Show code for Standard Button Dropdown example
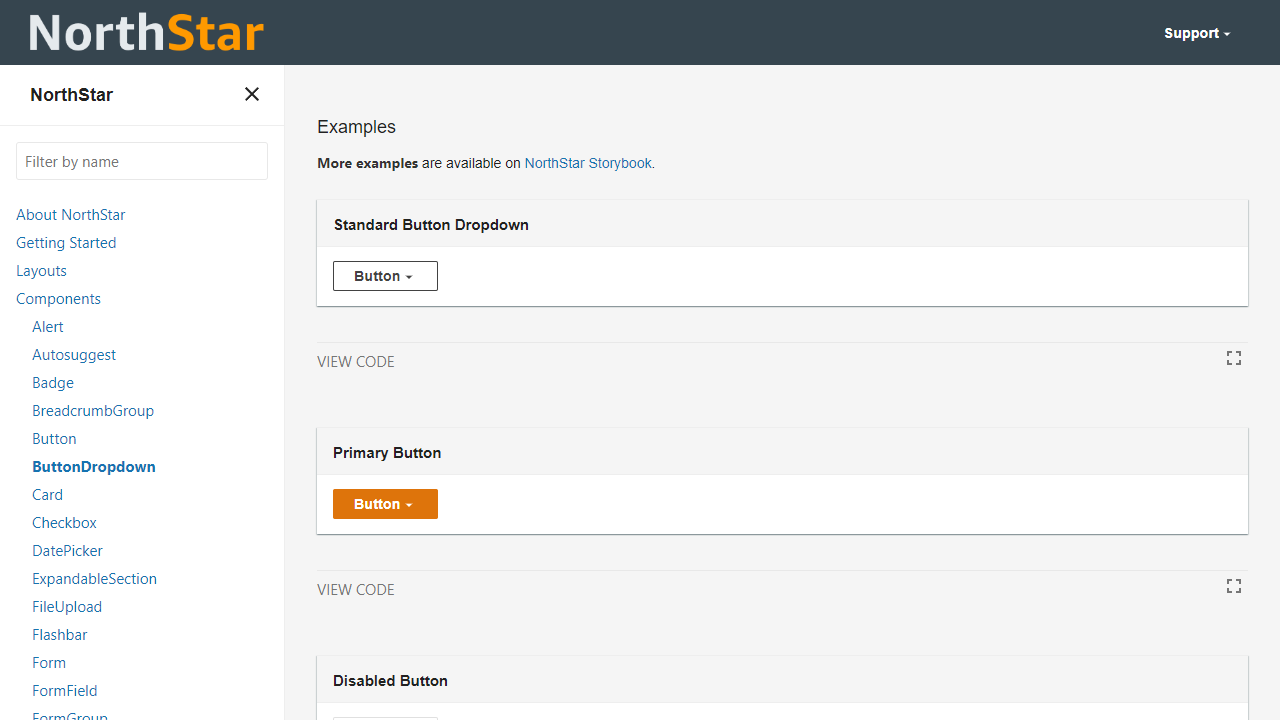 pyautogui.click(x=356, y=362)
